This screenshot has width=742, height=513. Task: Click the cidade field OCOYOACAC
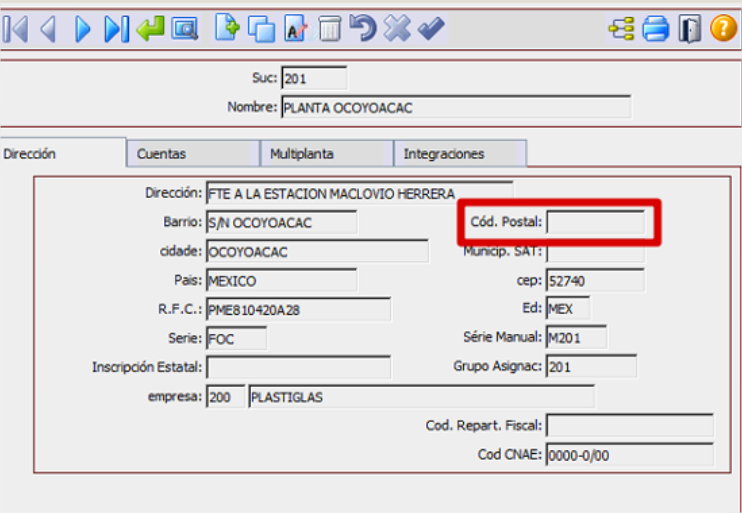click(318, 251)
